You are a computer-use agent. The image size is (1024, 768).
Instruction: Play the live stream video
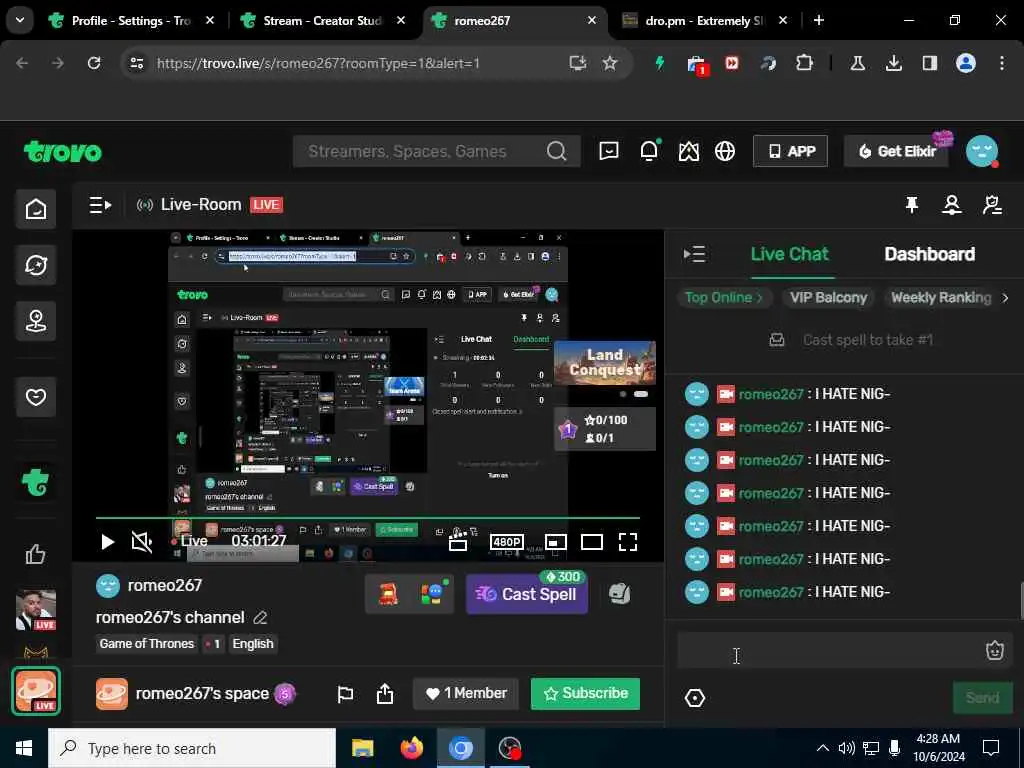click(108, 542)
